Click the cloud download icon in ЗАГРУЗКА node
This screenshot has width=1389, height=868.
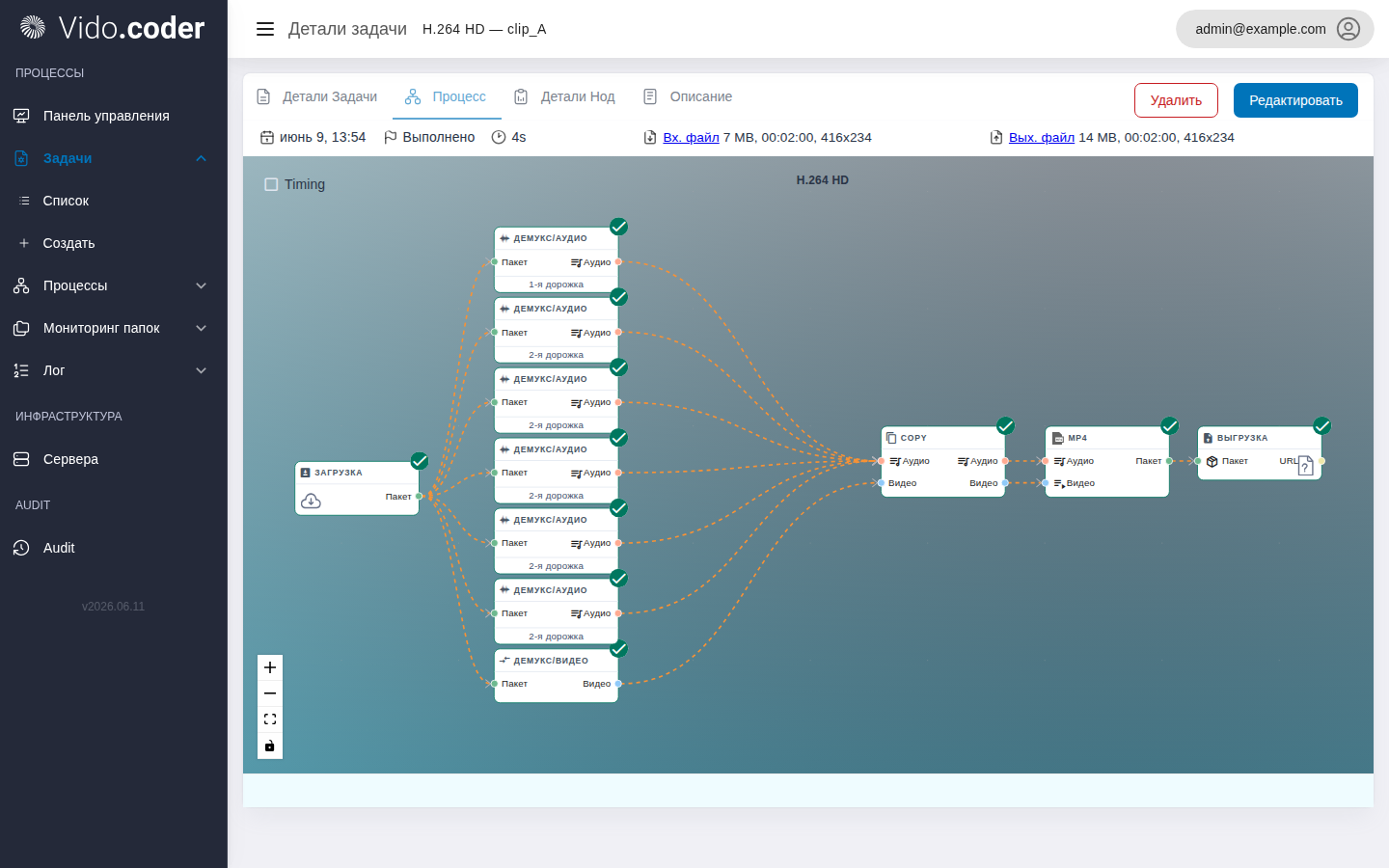[x=311, y=501]
